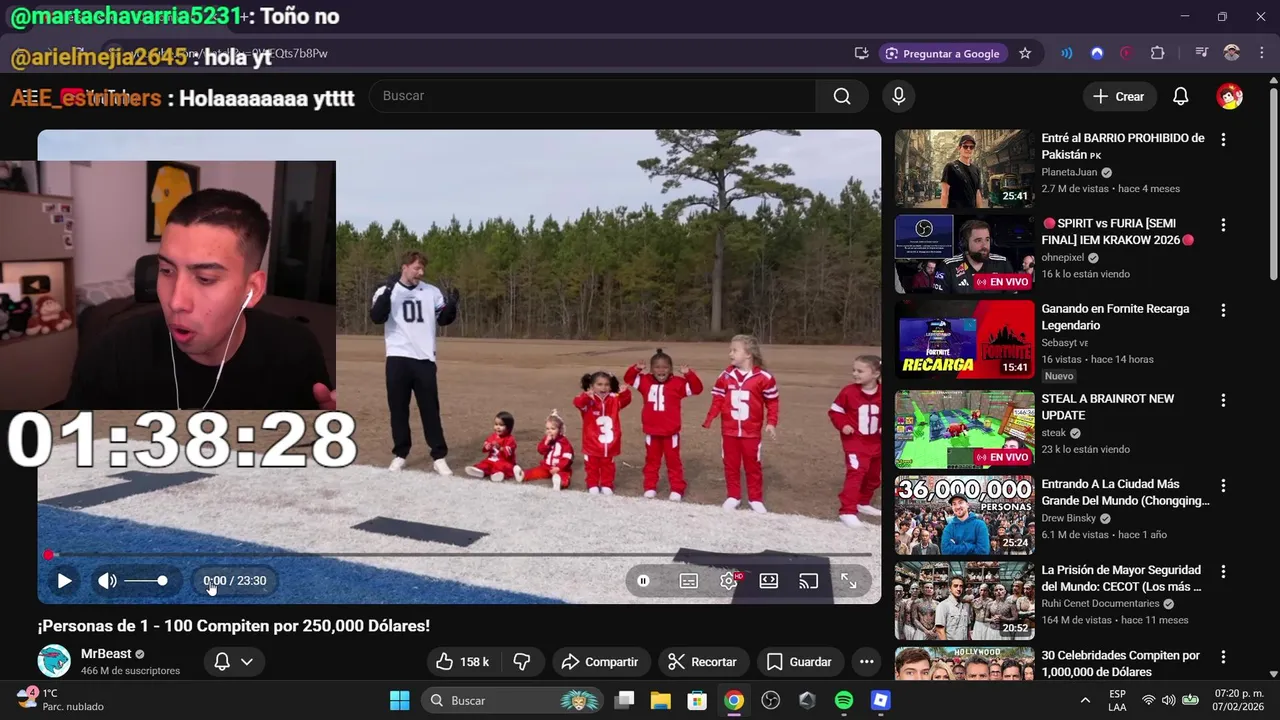The height and width of the screenshot is (720, 1280).
Task: Expand the MrBeast notification bell dropdown
Action: pos(234,662)
